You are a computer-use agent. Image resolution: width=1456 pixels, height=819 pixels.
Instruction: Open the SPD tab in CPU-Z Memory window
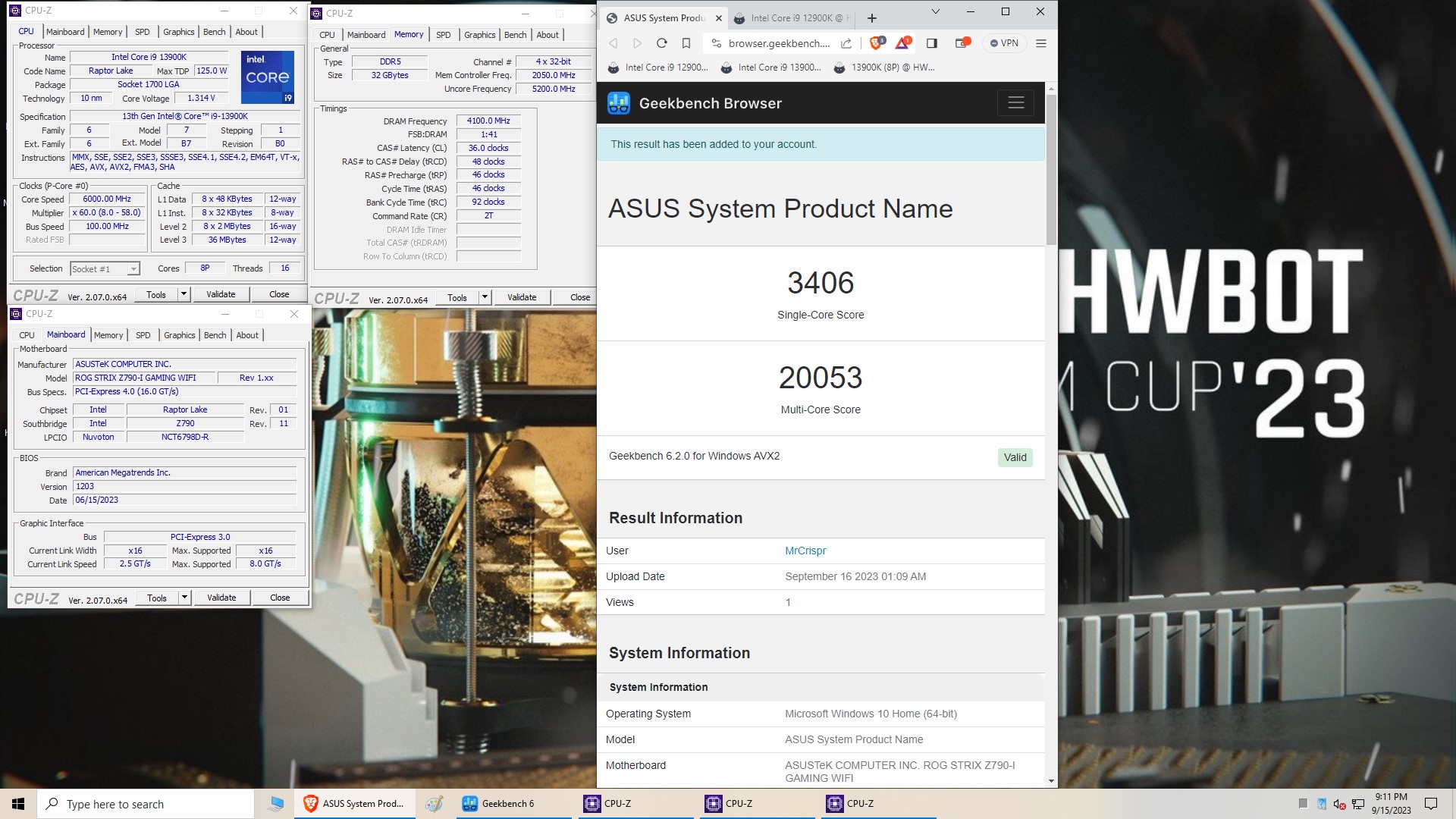click(x=444, y=35)
